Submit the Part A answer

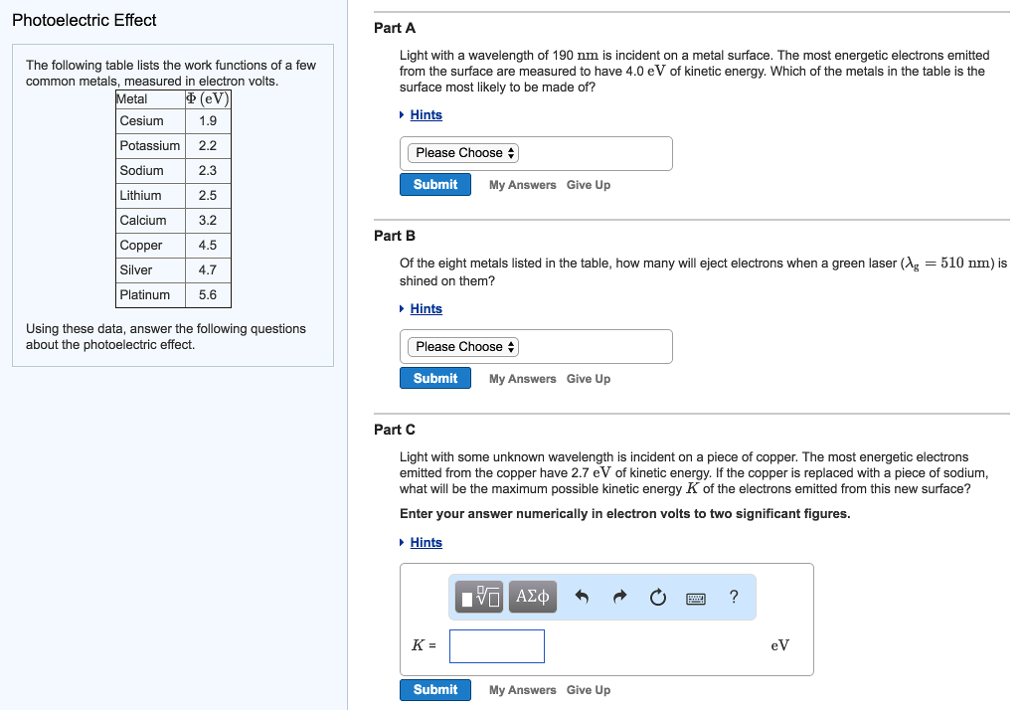click(x=435, y=184)
